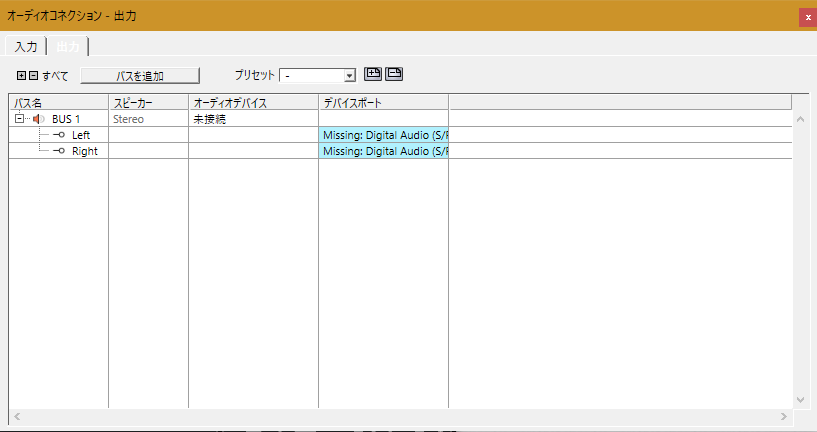
Task: Click the デバイスポート column header
Action: pos(383,102)
